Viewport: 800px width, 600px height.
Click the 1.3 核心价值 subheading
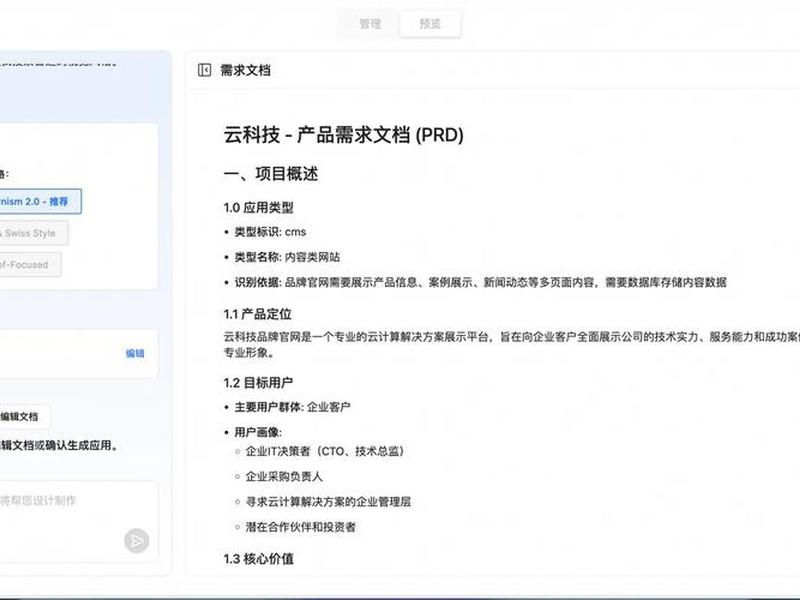(258, 559)
